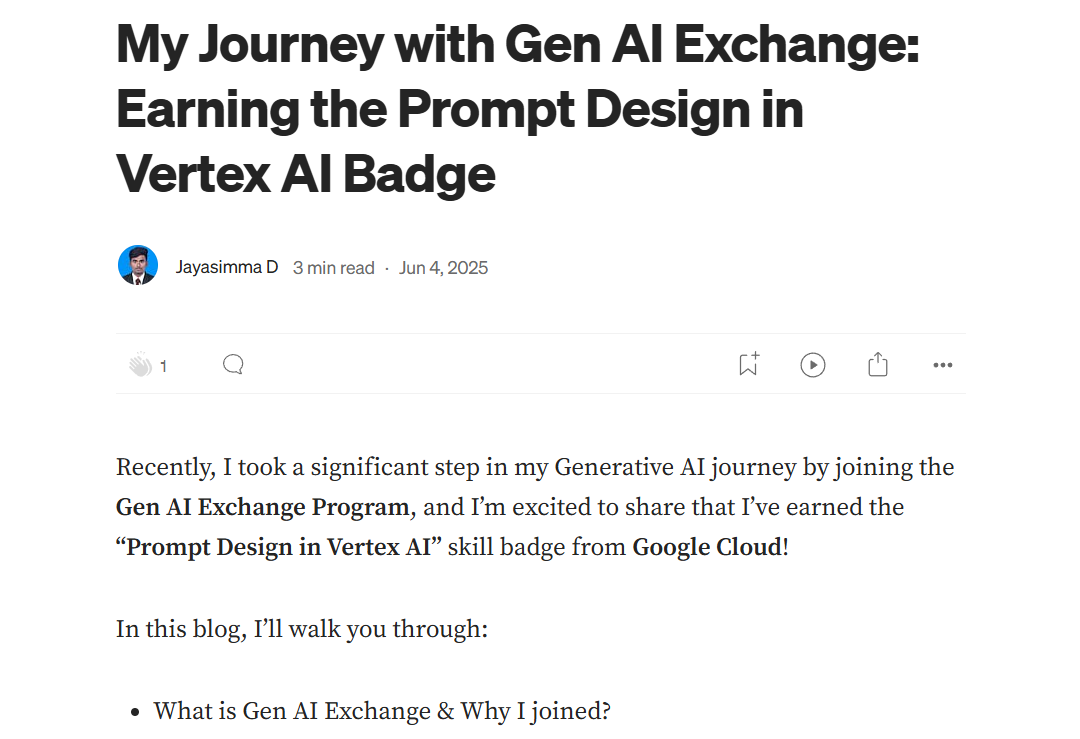The width and height of the screenshot is (1080, 739).
Task: Click the bullet about why I joined
Action: pos(382,711)
